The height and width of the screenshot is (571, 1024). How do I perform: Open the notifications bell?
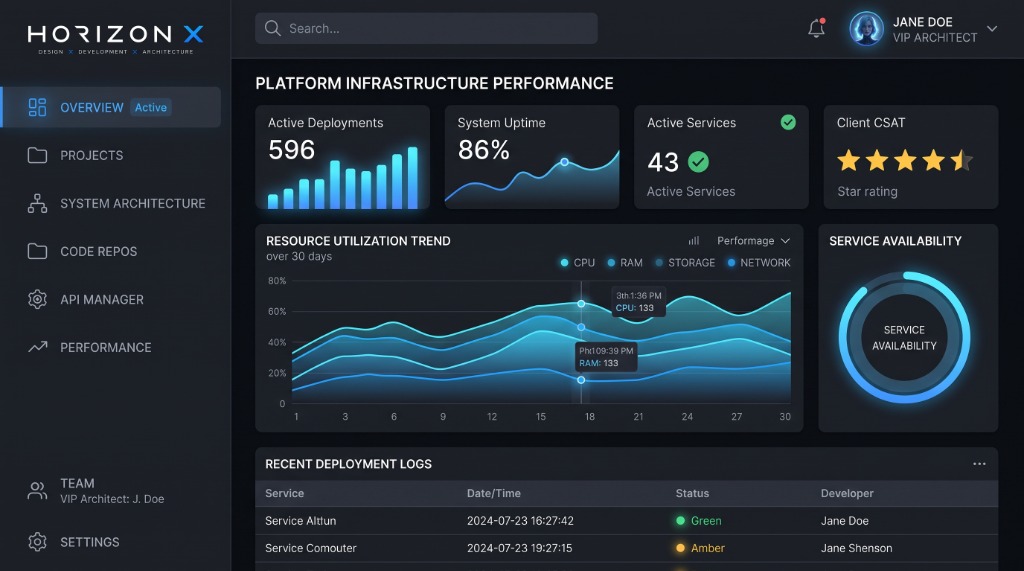816,28
